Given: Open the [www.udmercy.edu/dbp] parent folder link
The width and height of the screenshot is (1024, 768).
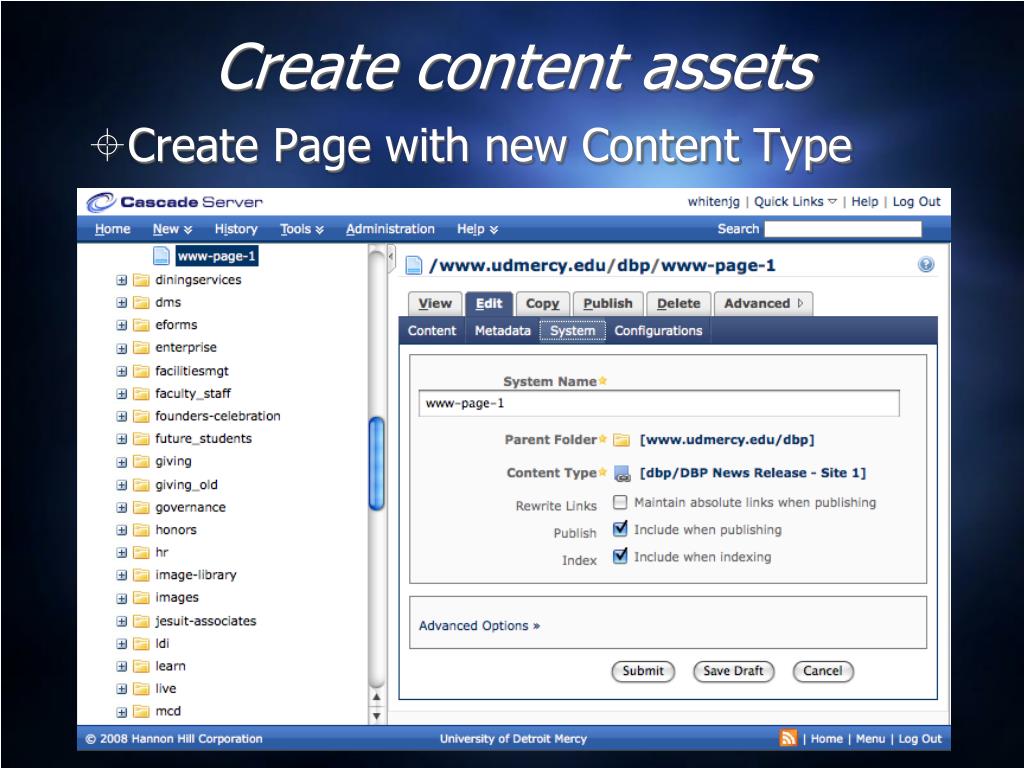Looking at the screenshot, I should click(727, 440).
